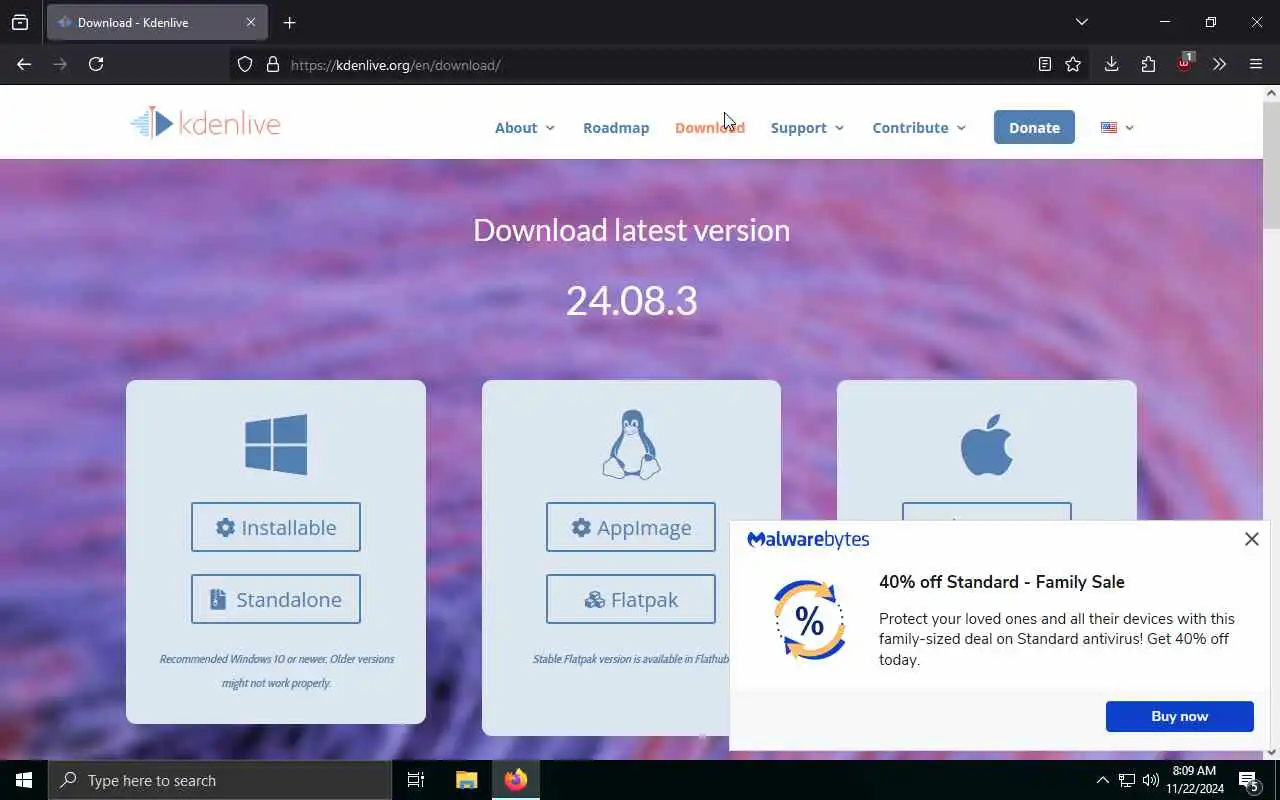Download the Linux AppImage
This screenshot has height=800, width=1280.
tap(631, 527)
